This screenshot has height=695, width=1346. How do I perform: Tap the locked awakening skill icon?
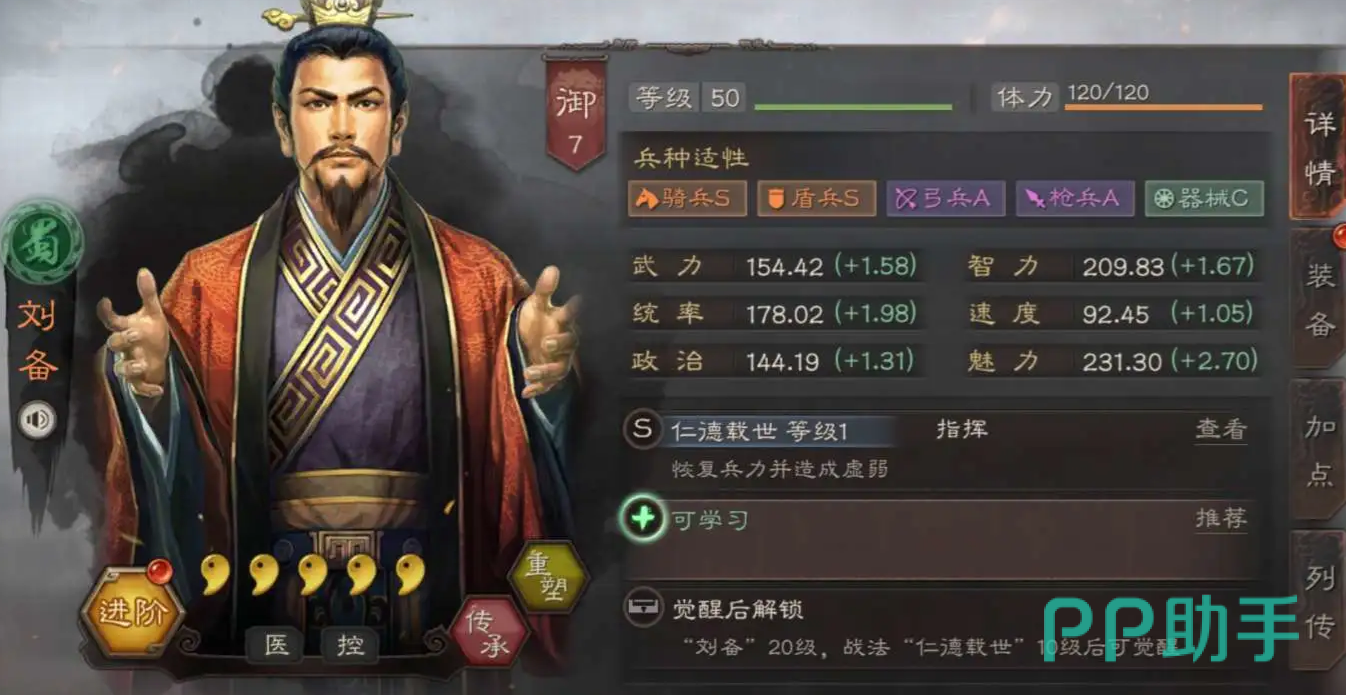(x=642, y=607)
